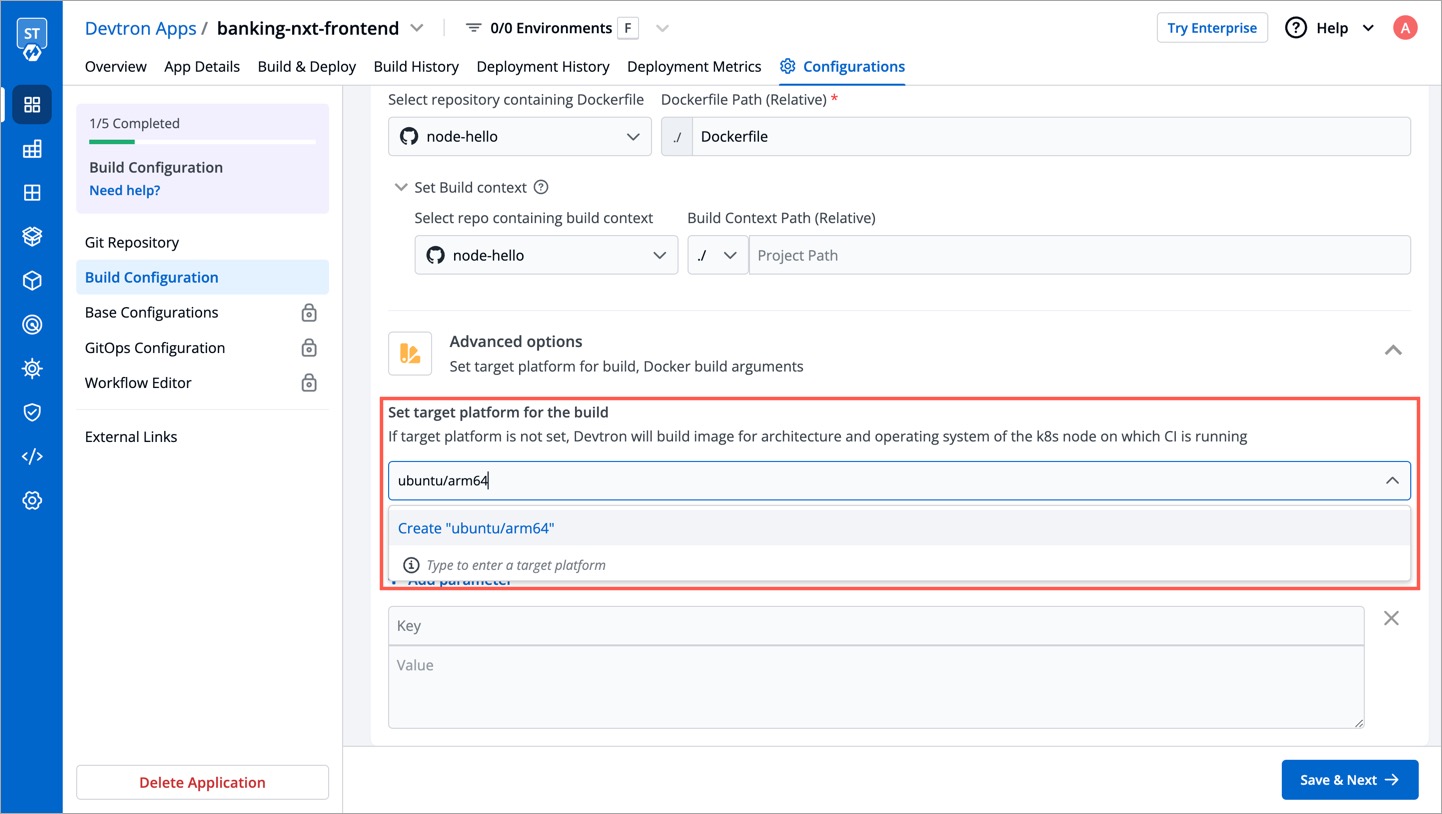This screenshot has height=814, width=1442.
Task: Open the Security shield icon in sidebar
Action: pos(32,412)
